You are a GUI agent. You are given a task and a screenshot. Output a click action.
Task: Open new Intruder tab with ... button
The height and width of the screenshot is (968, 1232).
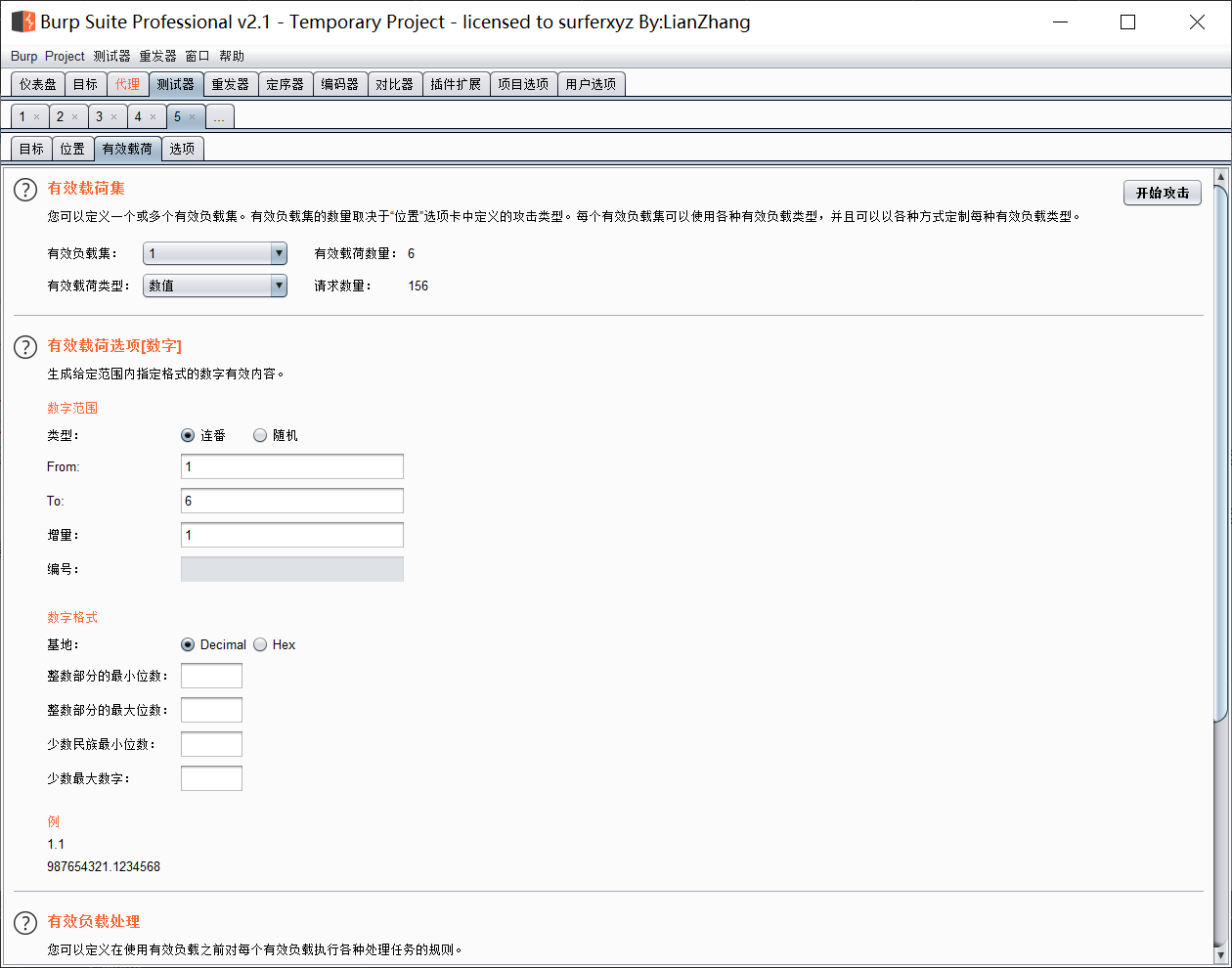click(x=219, y=117)
